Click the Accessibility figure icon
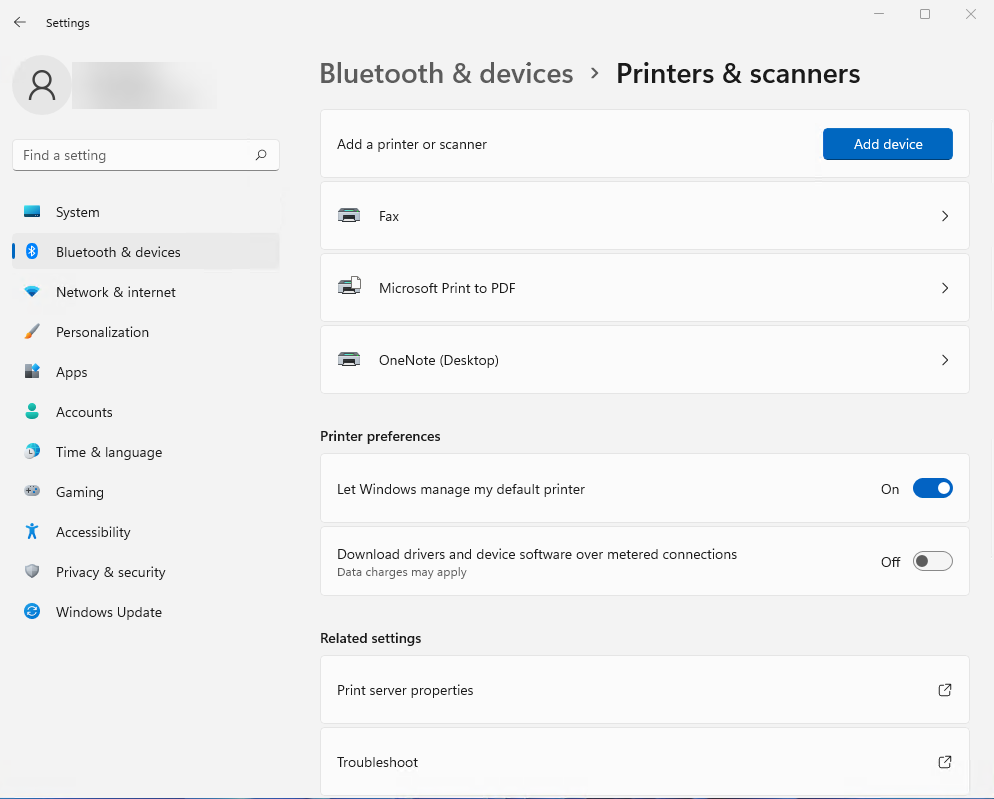 coord(32,531)
